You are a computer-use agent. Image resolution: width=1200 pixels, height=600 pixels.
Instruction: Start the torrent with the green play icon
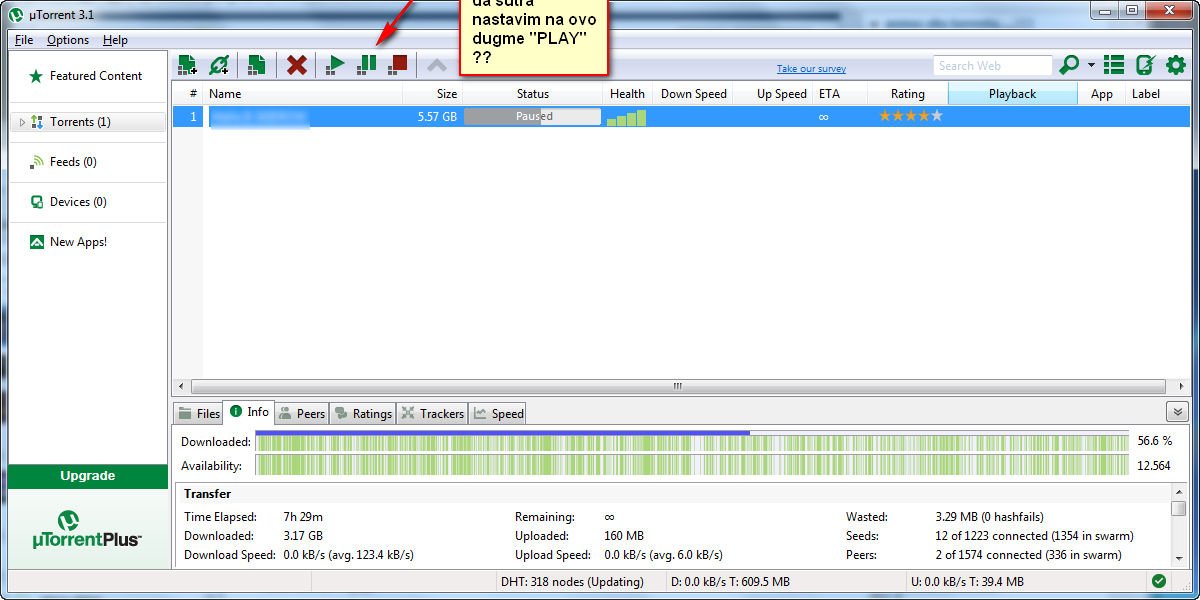point(336,65)
